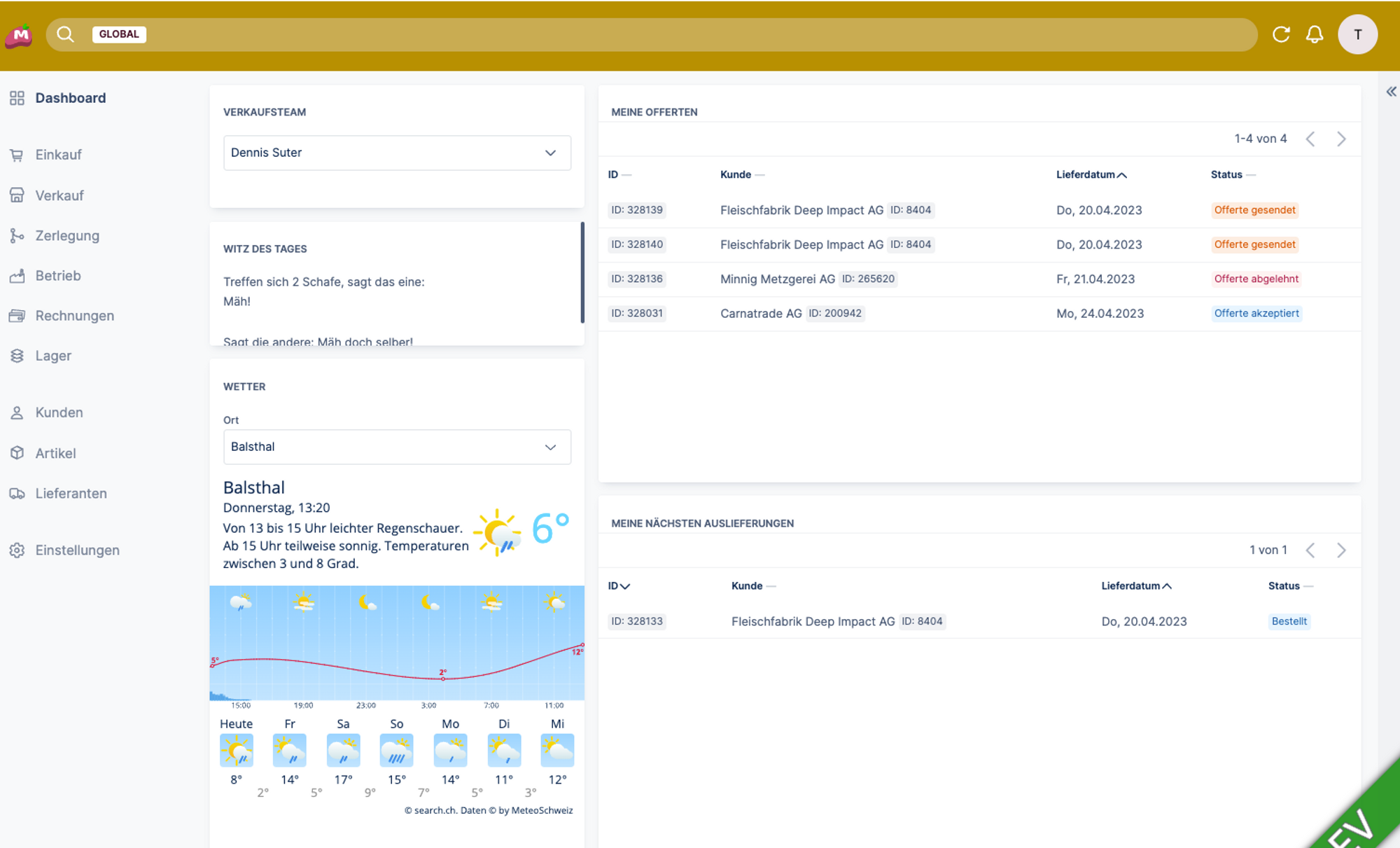The width and height of the screenshot is (1400, 848).
Task: Open Lager menu item
Action: click(53, 356)
